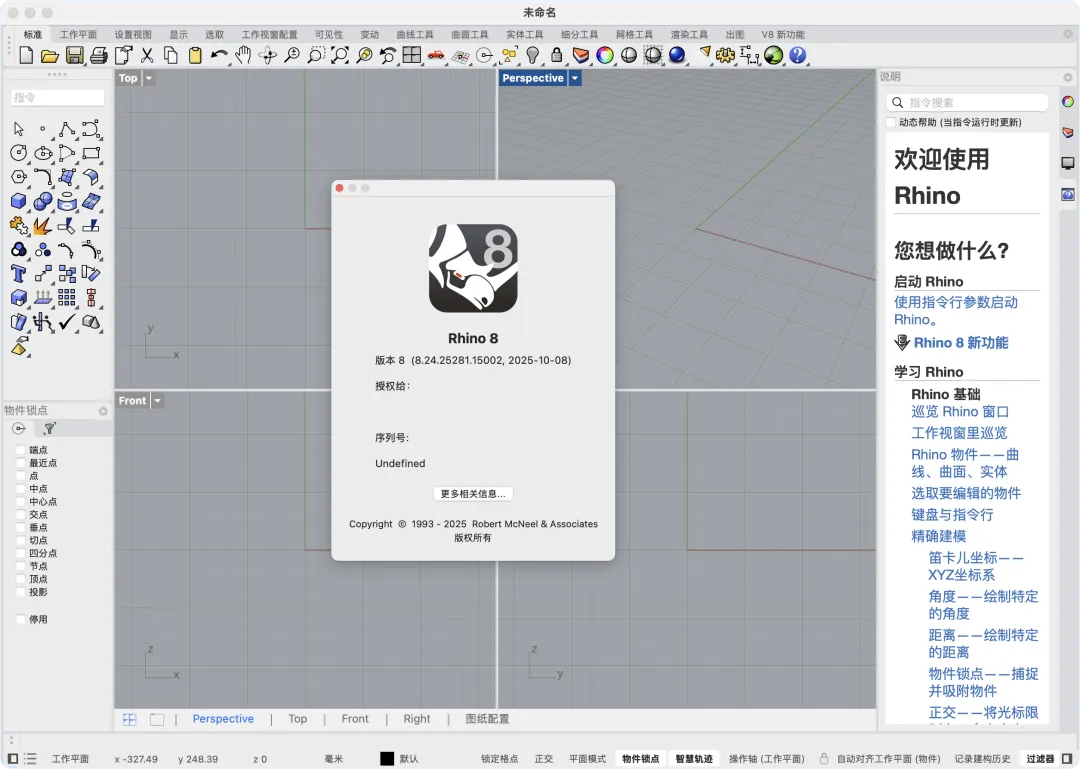This screenshot has height=769, width=1080.
Task: Click the black checkmark Check tool
Action: (67, 322)
